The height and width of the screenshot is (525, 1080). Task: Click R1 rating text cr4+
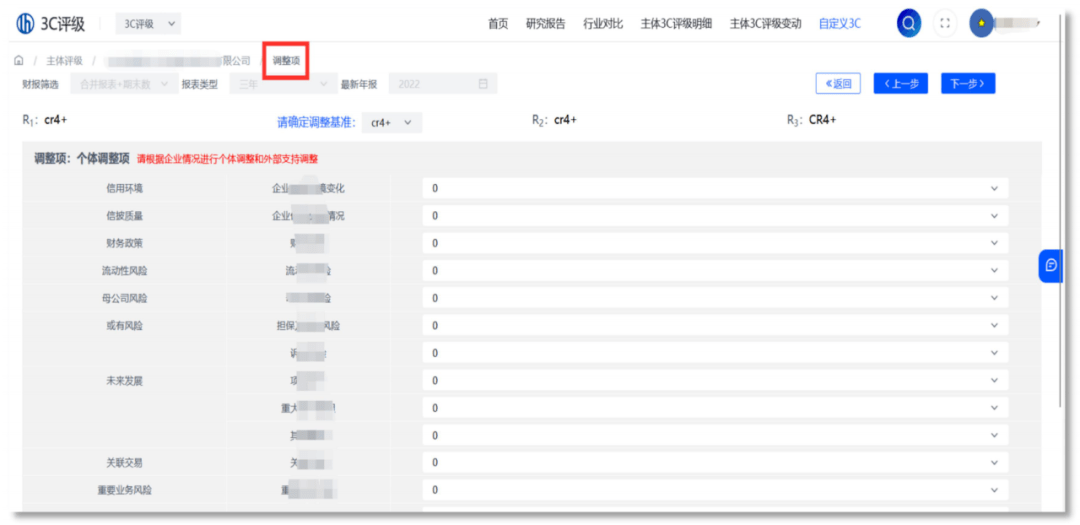pyautogui.click(x=55, y=119)
